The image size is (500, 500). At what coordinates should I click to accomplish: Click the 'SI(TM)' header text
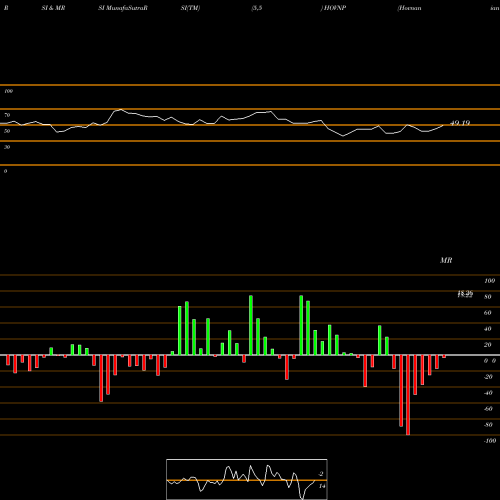coord(190,8)
